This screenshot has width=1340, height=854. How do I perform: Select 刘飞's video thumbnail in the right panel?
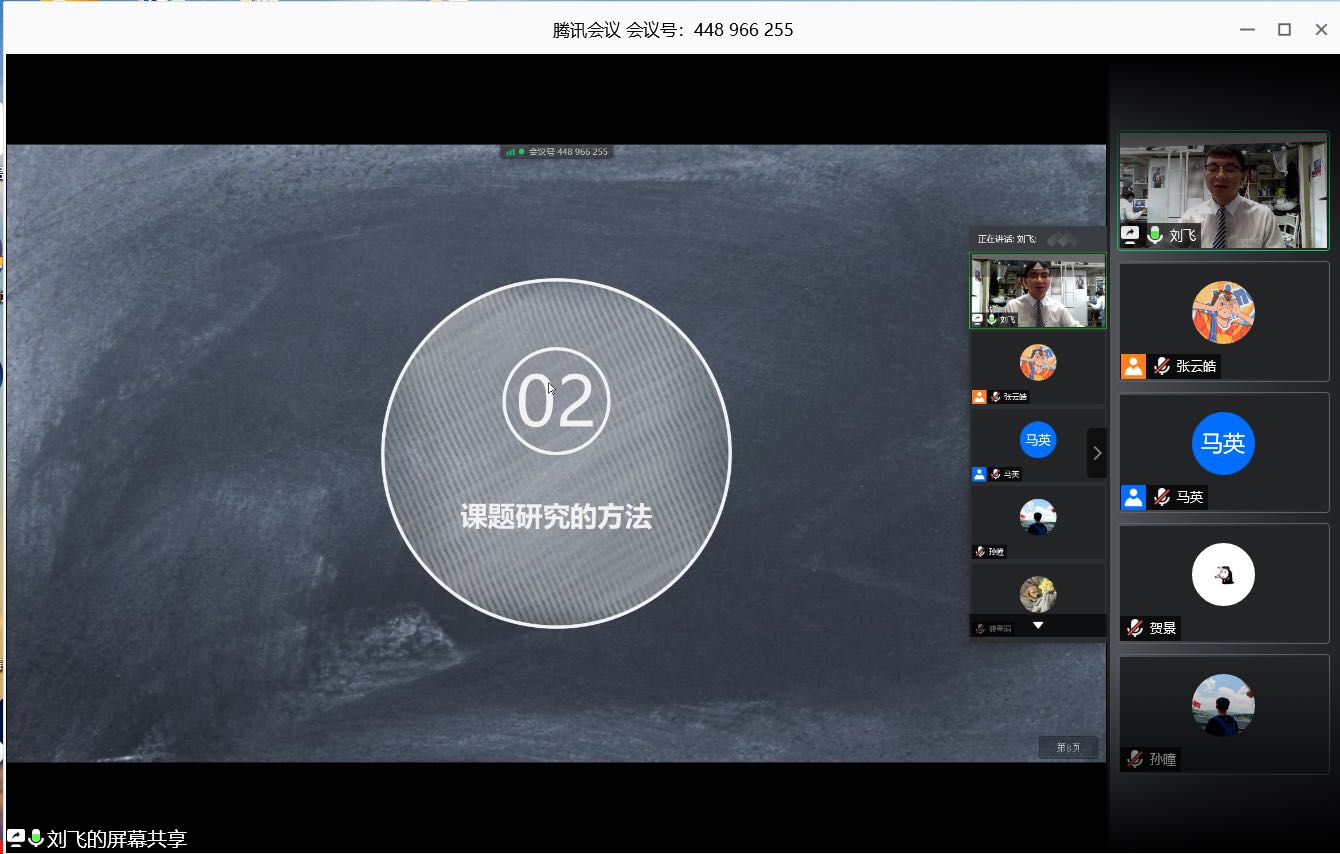coord(1223,190)
